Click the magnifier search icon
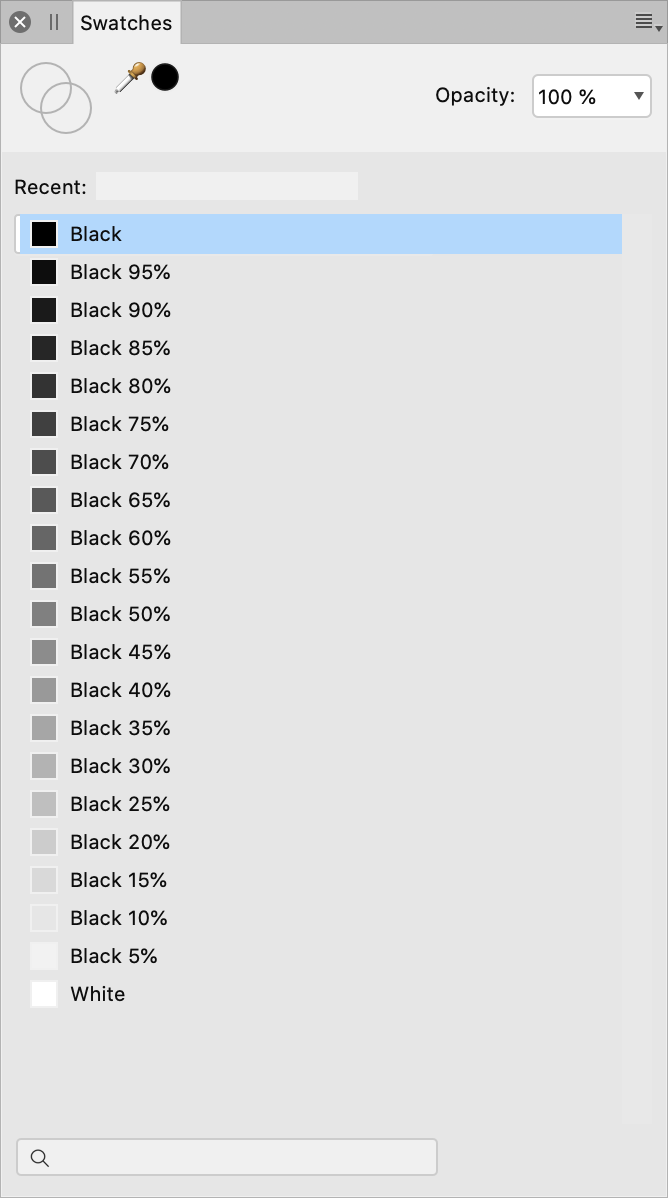The width and height of the screenshot is (668, 1198). [40, 1158]
